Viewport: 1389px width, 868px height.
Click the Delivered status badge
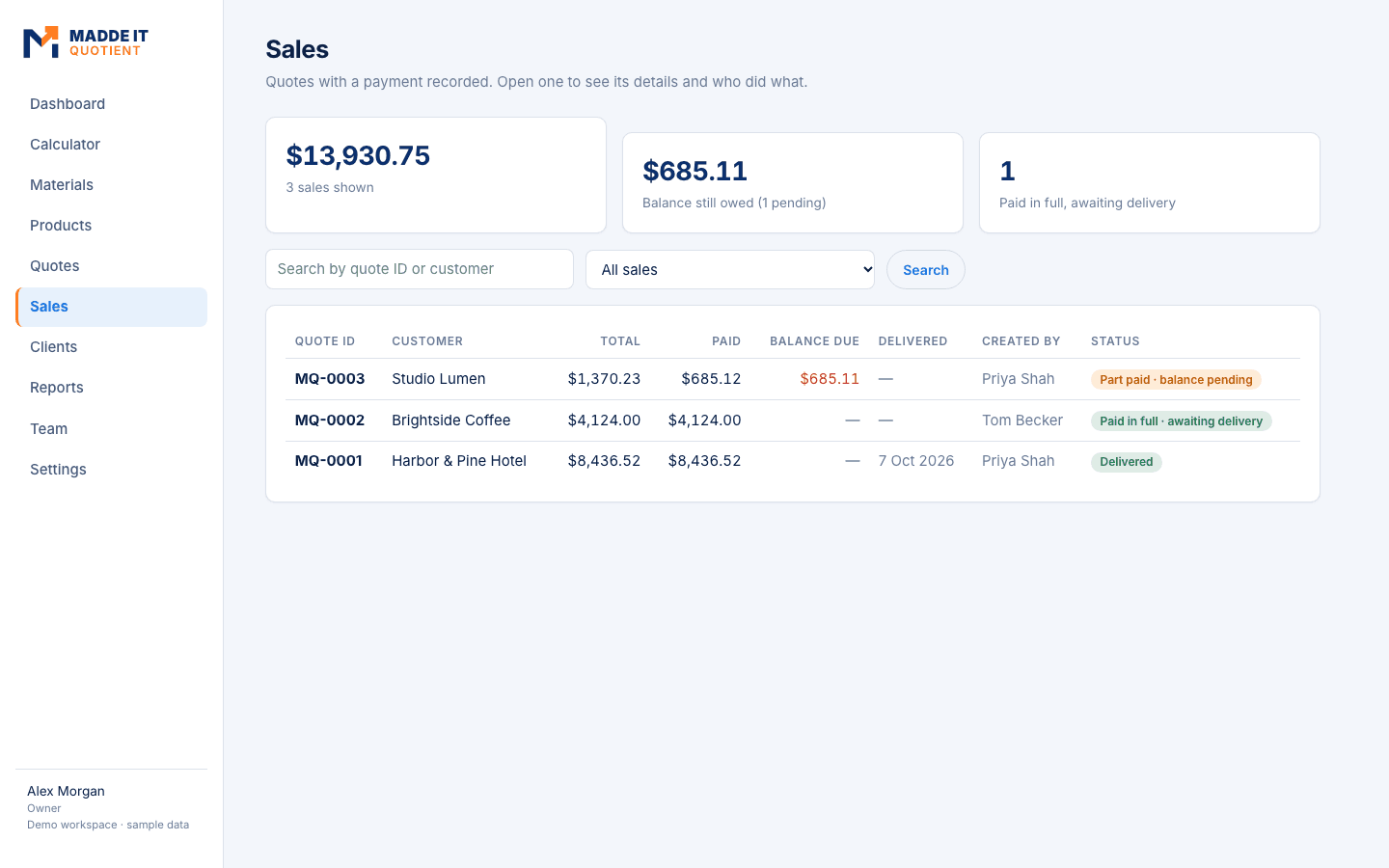tap(1127, 462)
